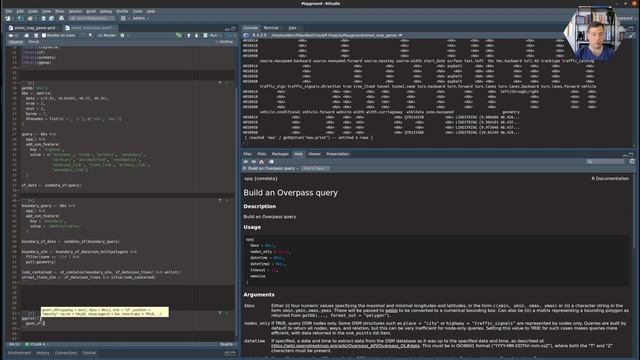
Task: Collapse the boundary_query chunk fold arrow
Action: (19, 201)
